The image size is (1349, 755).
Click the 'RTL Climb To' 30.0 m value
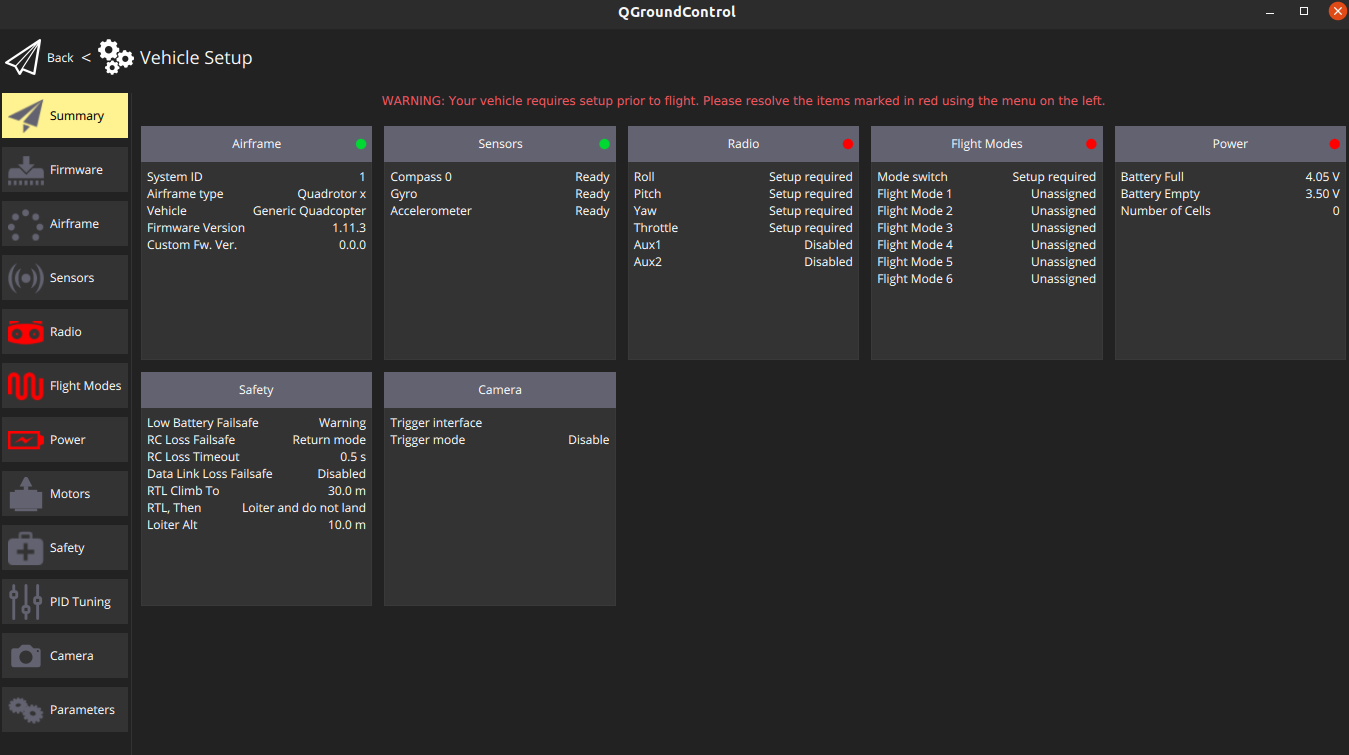point(347,491)
